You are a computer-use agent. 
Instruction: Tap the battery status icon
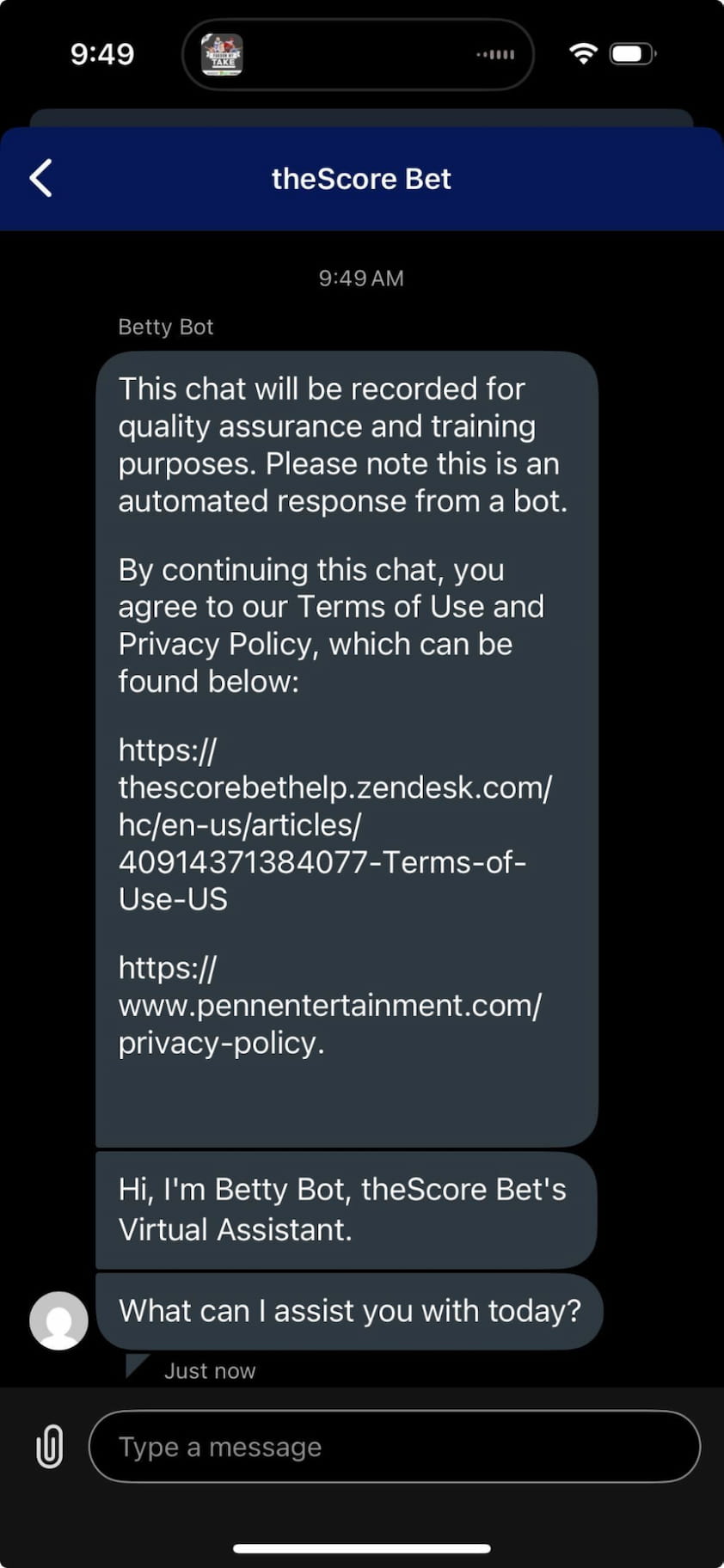pyautogui.click(x=632, y=54)
